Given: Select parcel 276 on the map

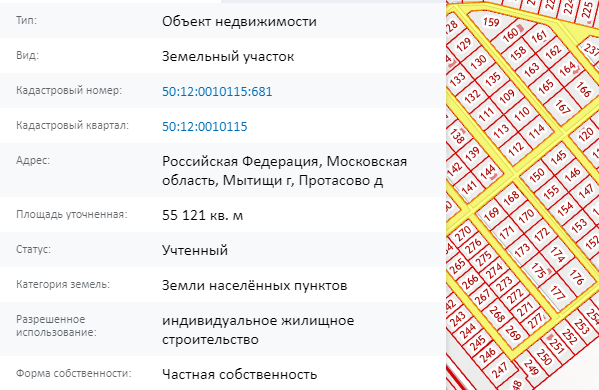Looking at the screenshot, I should 473,246.
